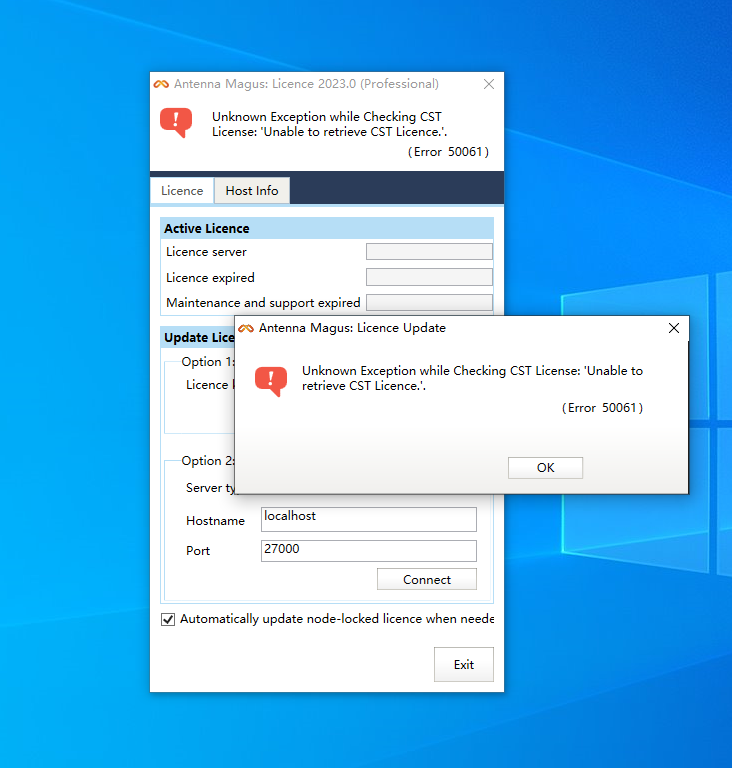Click the Maintenance and support expired field
732x768 pixels.
coord(429,303)
